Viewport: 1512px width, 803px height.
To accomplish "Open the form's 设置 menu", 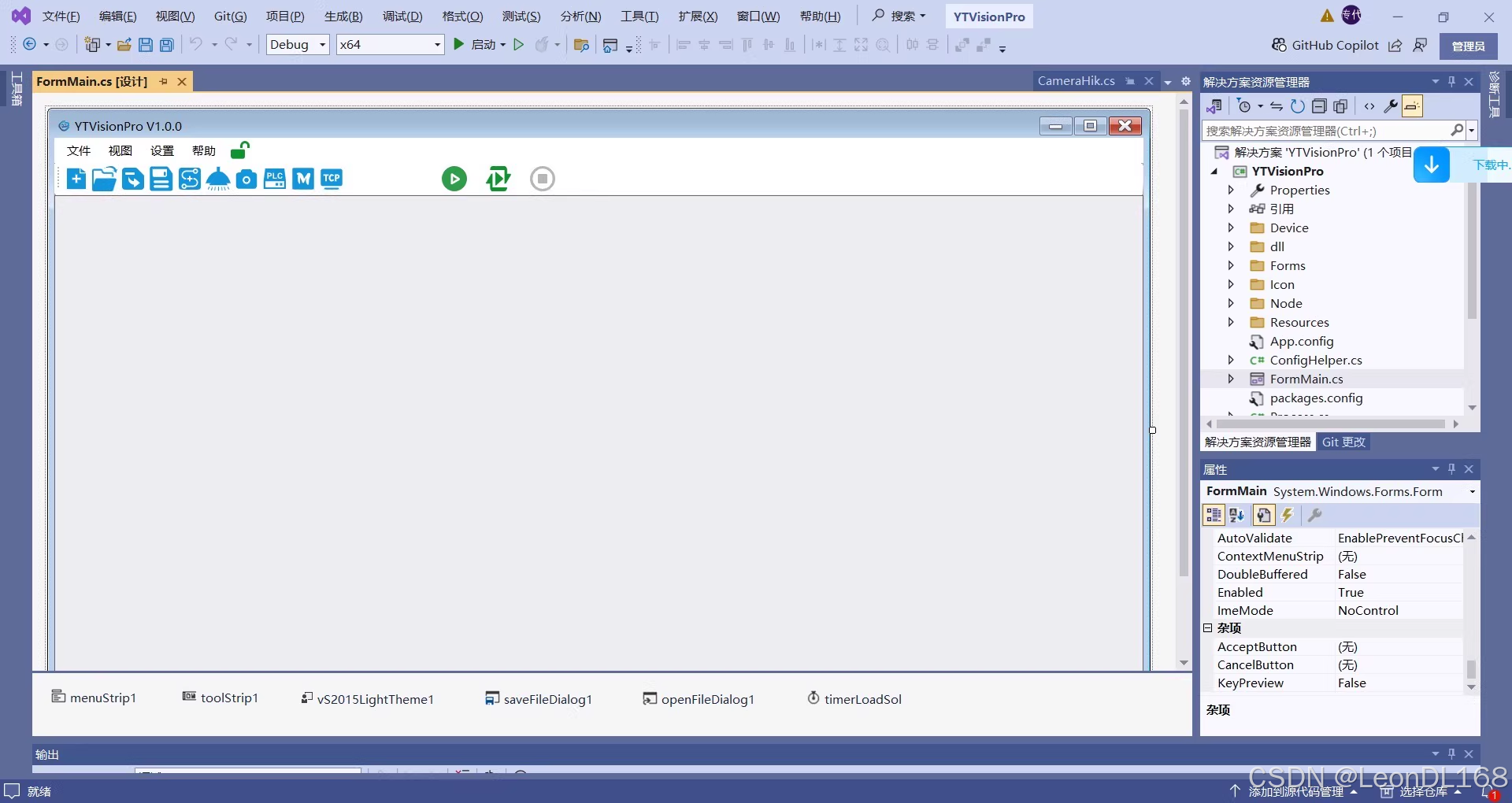I will point(162,150).
